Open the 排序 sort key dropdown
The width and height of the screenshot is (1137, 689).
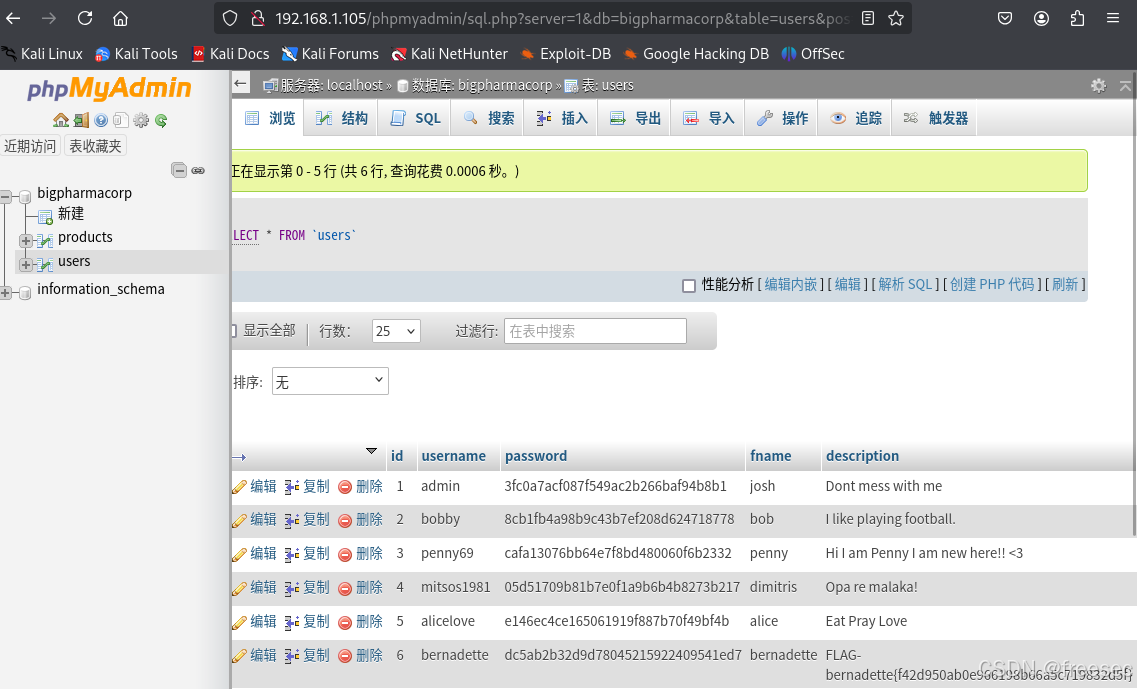pos(330,381)
